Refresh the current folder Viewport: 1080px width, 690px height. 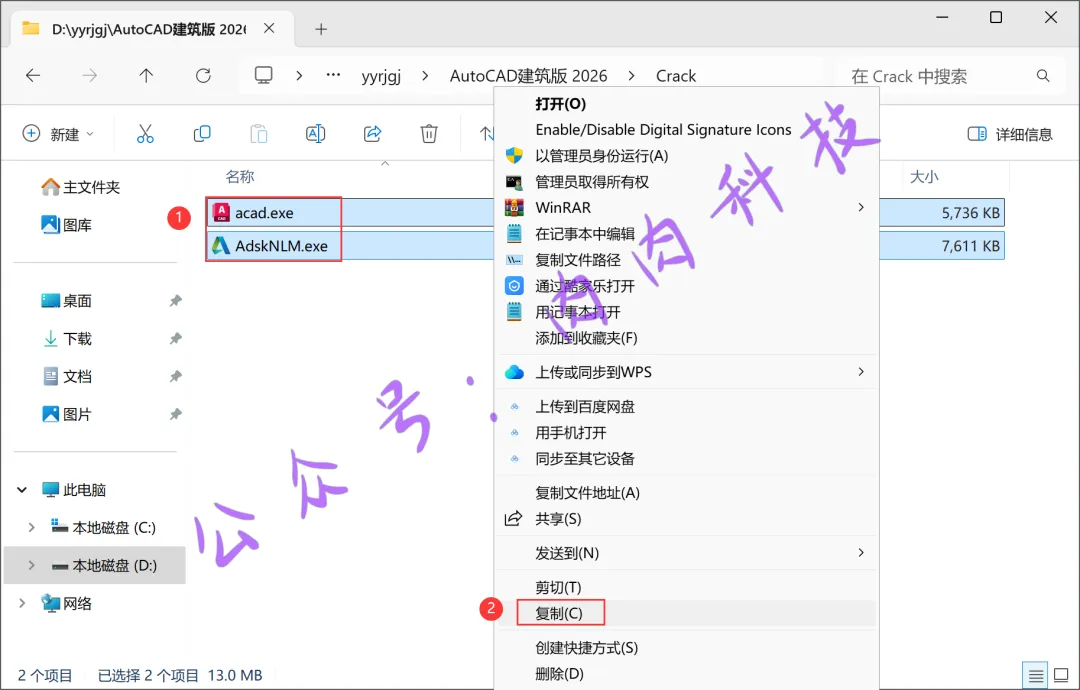pyautogui.click(x=203, y=76)
